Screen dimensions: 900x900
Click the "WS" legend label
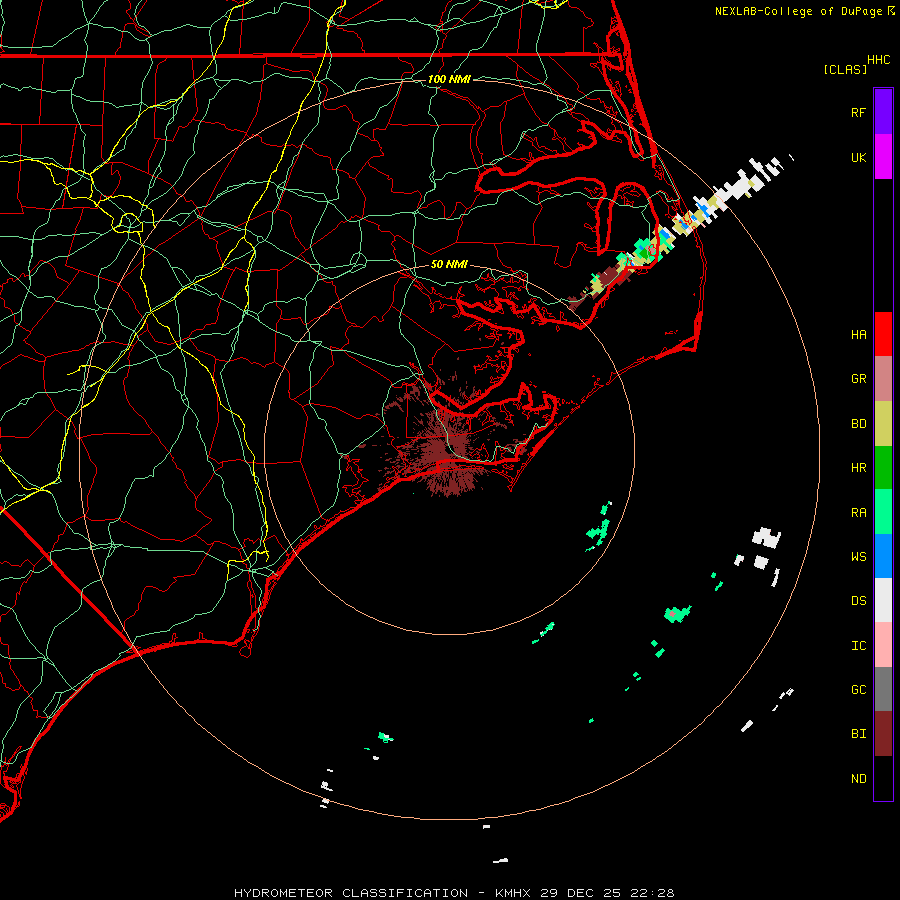(858, 557)
